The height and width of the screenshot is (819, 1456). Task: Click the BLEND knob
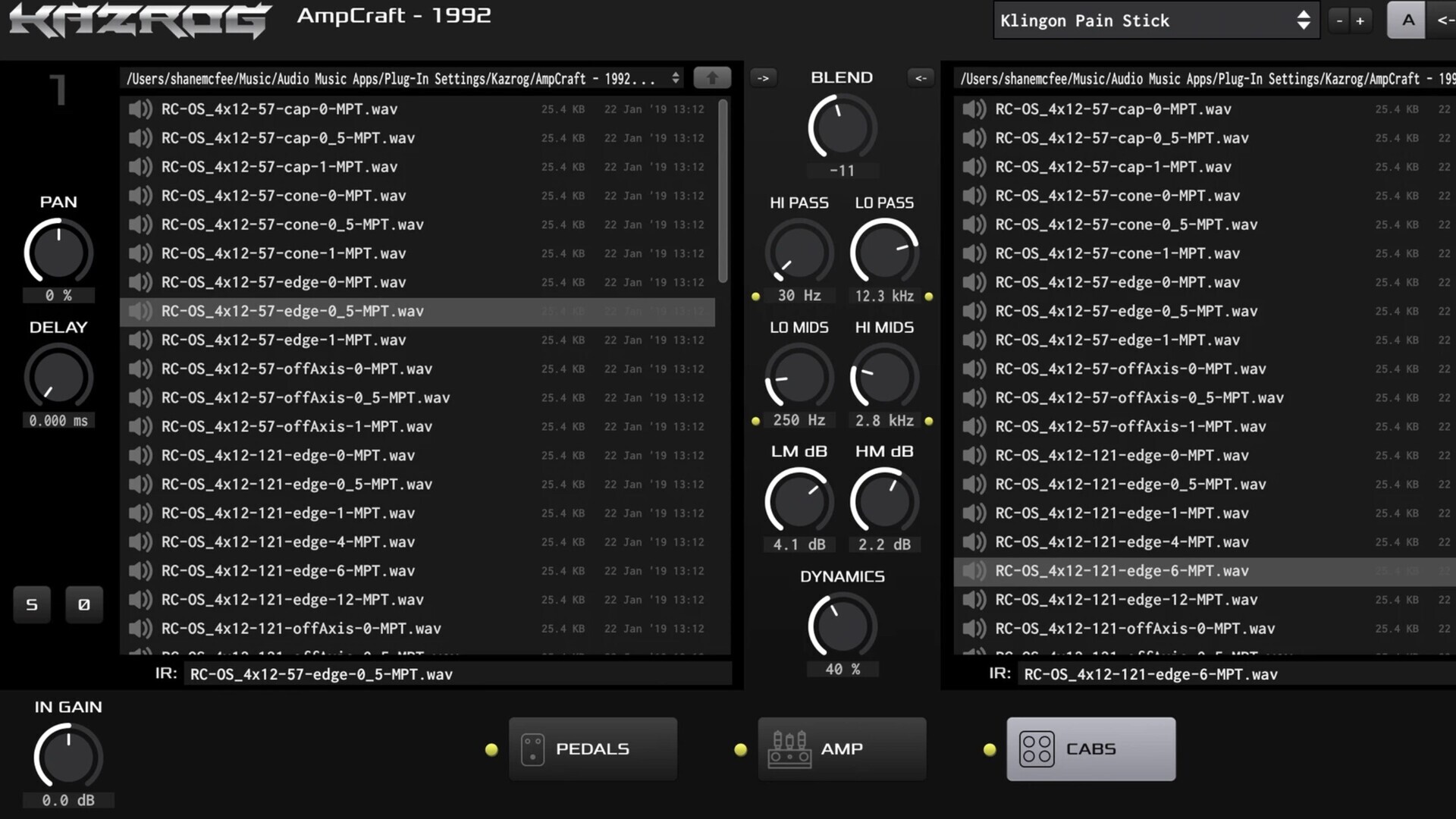coord(842,127)
